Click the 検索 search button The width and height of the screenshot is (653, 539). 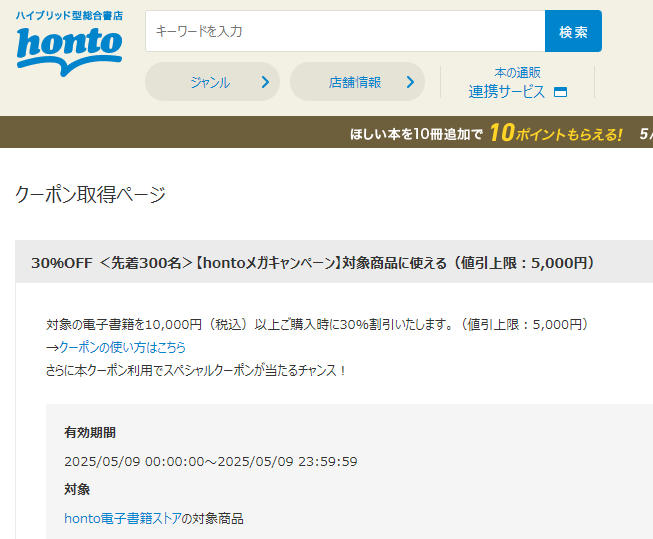click(x=573, y=31)
